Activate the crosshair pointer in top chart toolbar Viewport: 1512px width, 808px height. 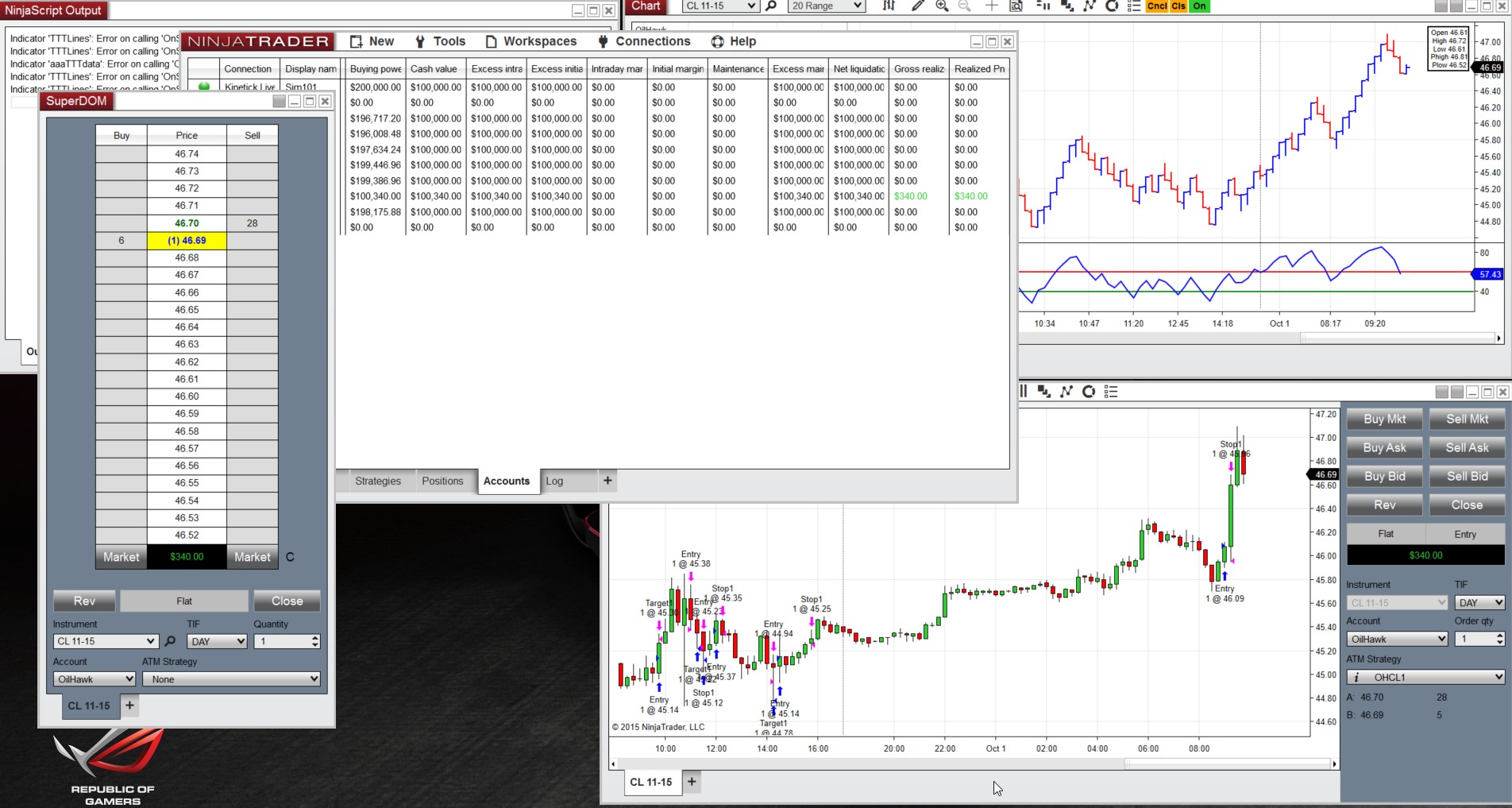pyautogui.click(x=991, y=6)
